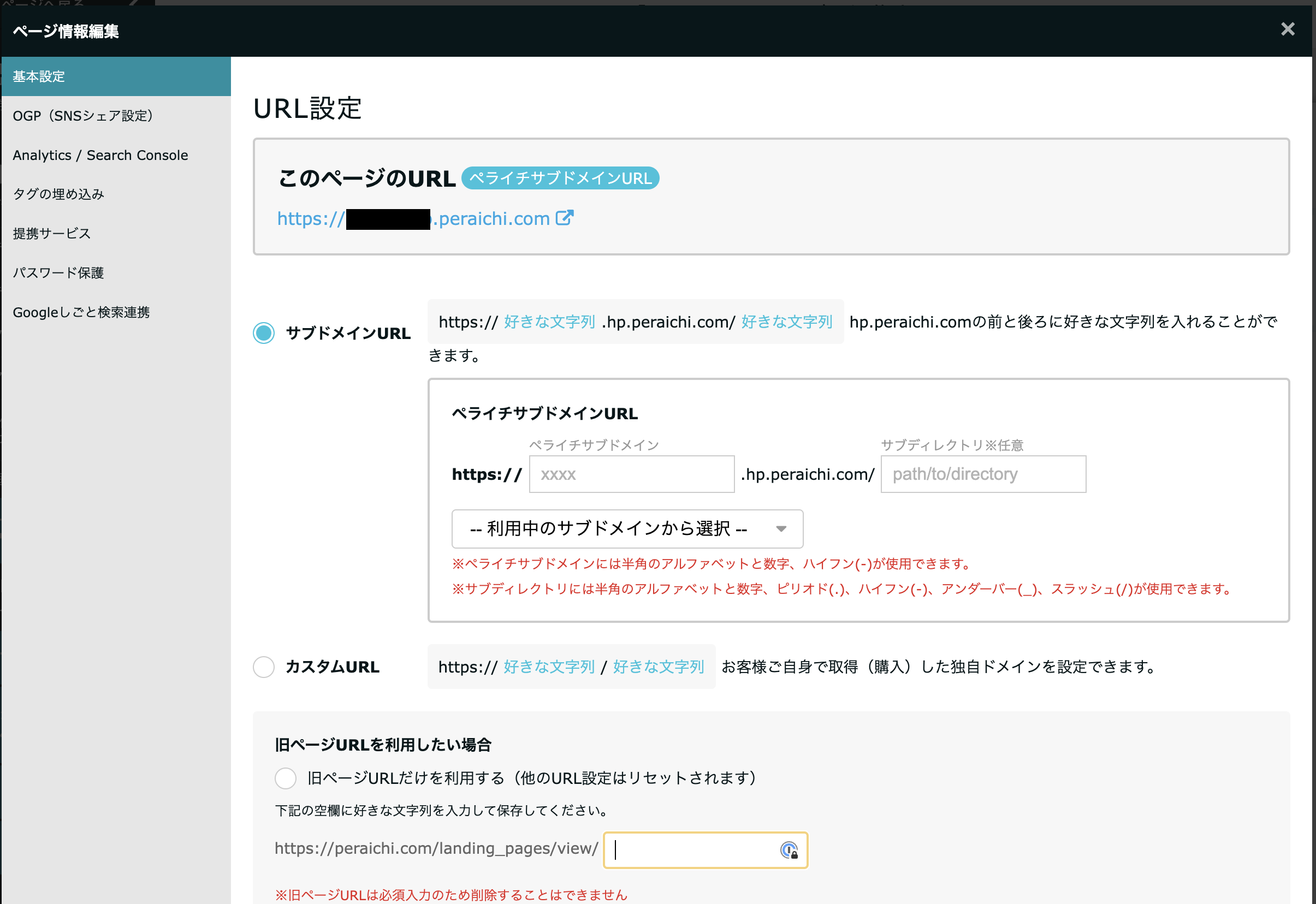Select the カスタムURL radio button
This screenshot has width=1316, height=904.
click(x=263, y=667)
